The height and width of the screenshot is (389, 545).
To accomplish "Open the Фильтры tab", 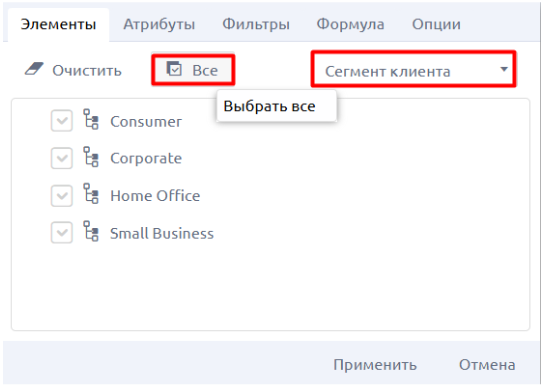I will tap(256, 24).
